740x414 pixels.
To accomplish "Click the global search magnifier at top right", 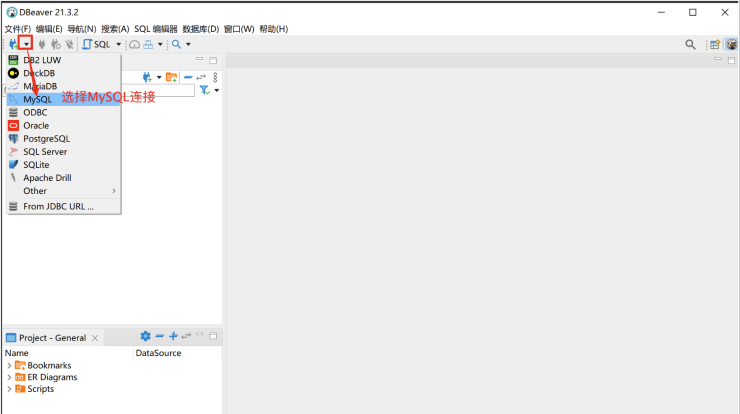I will [690, 44].
